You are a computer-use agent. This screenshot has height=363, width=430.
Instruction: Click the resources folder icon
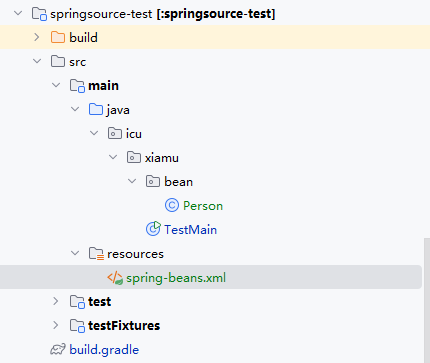click(x=96, y=254)
